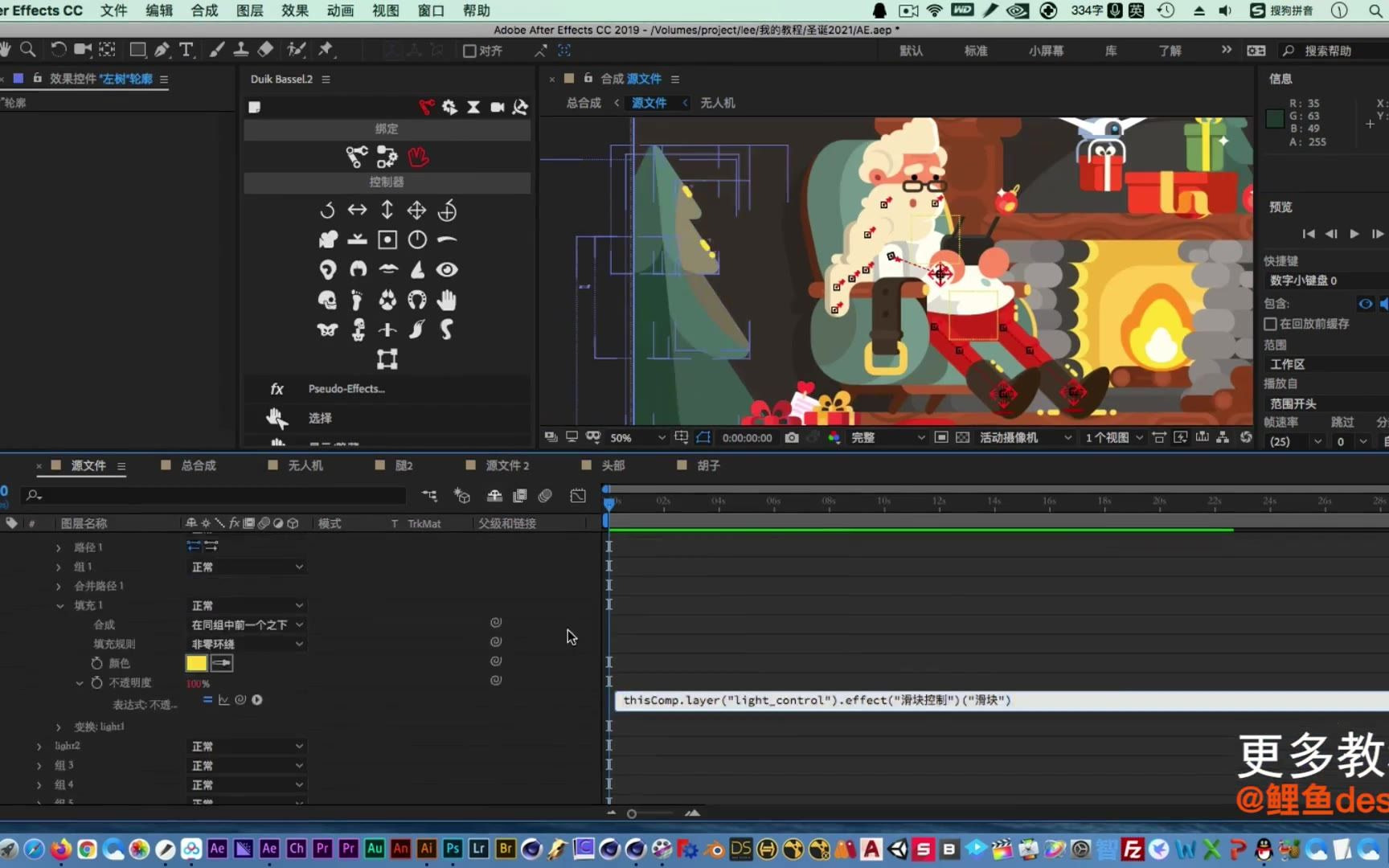Open composition flowchart icon in timeline
The image size is (1389, 868).
click(430, 496)
